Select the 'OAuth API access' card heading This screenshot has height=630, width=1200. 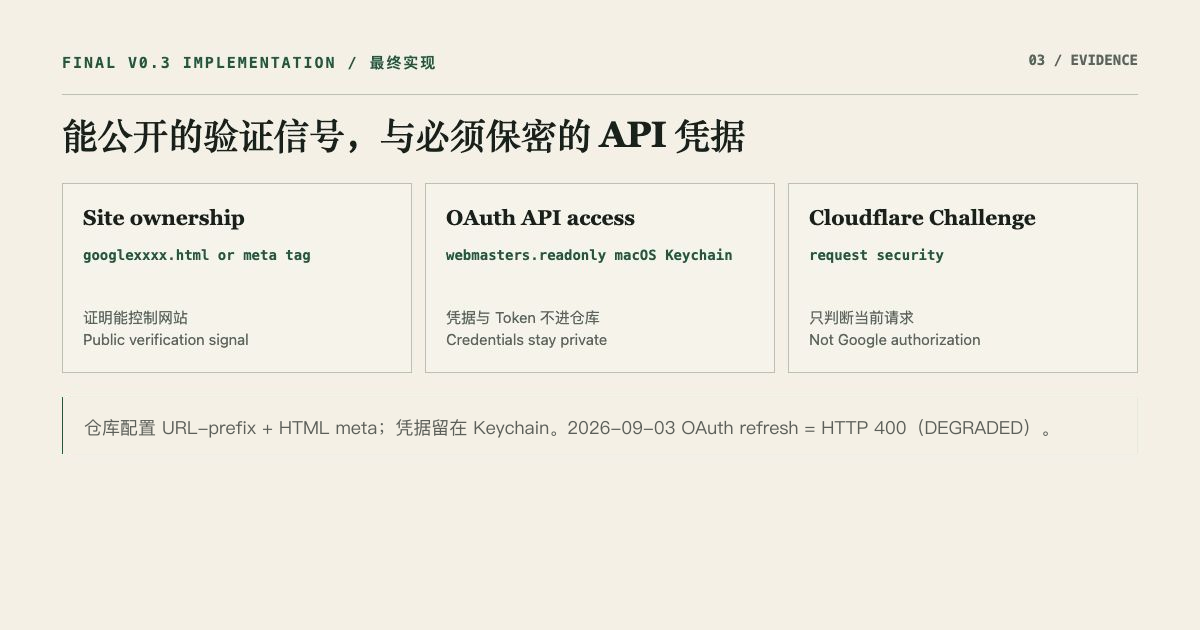point(540,218)
